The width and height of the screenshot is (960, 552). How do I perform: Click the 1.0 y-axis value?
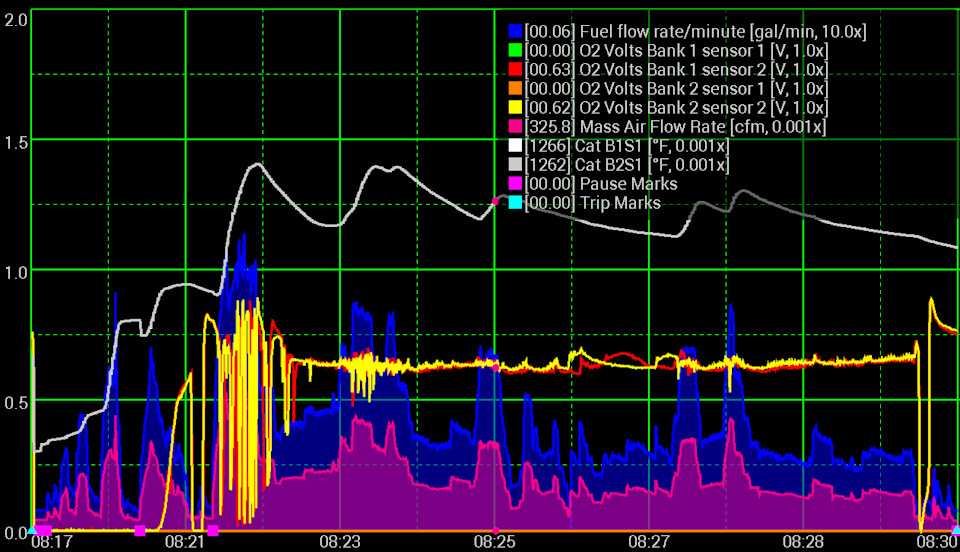tap(16, 272)
